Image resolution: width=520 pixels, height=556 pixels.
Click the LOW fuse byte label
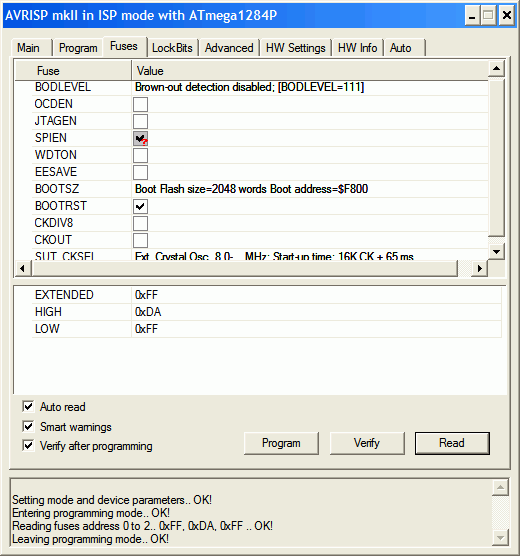point(47,329)
